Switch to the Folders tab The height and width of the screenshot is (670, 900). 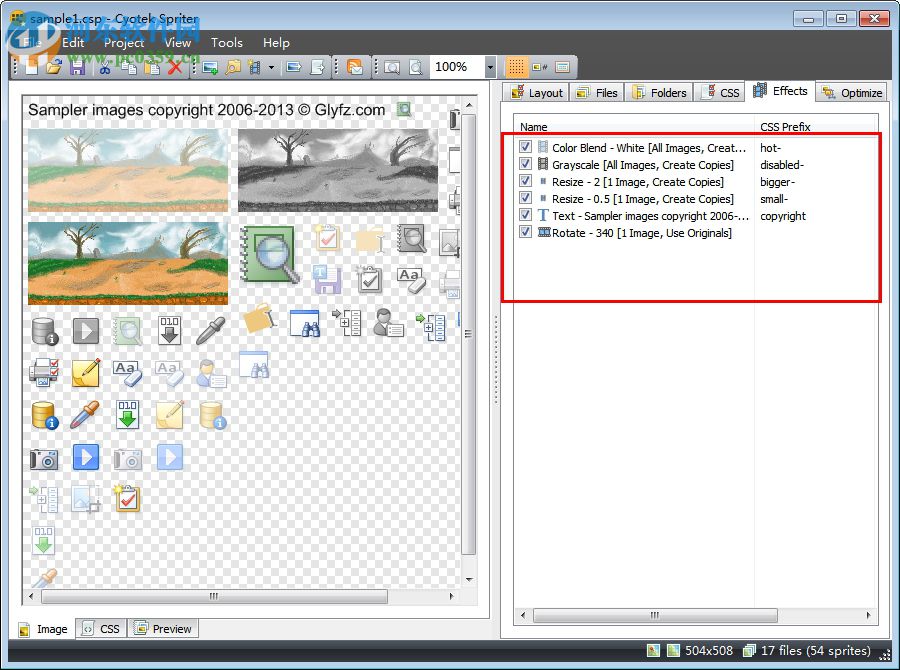coord(659,92)
